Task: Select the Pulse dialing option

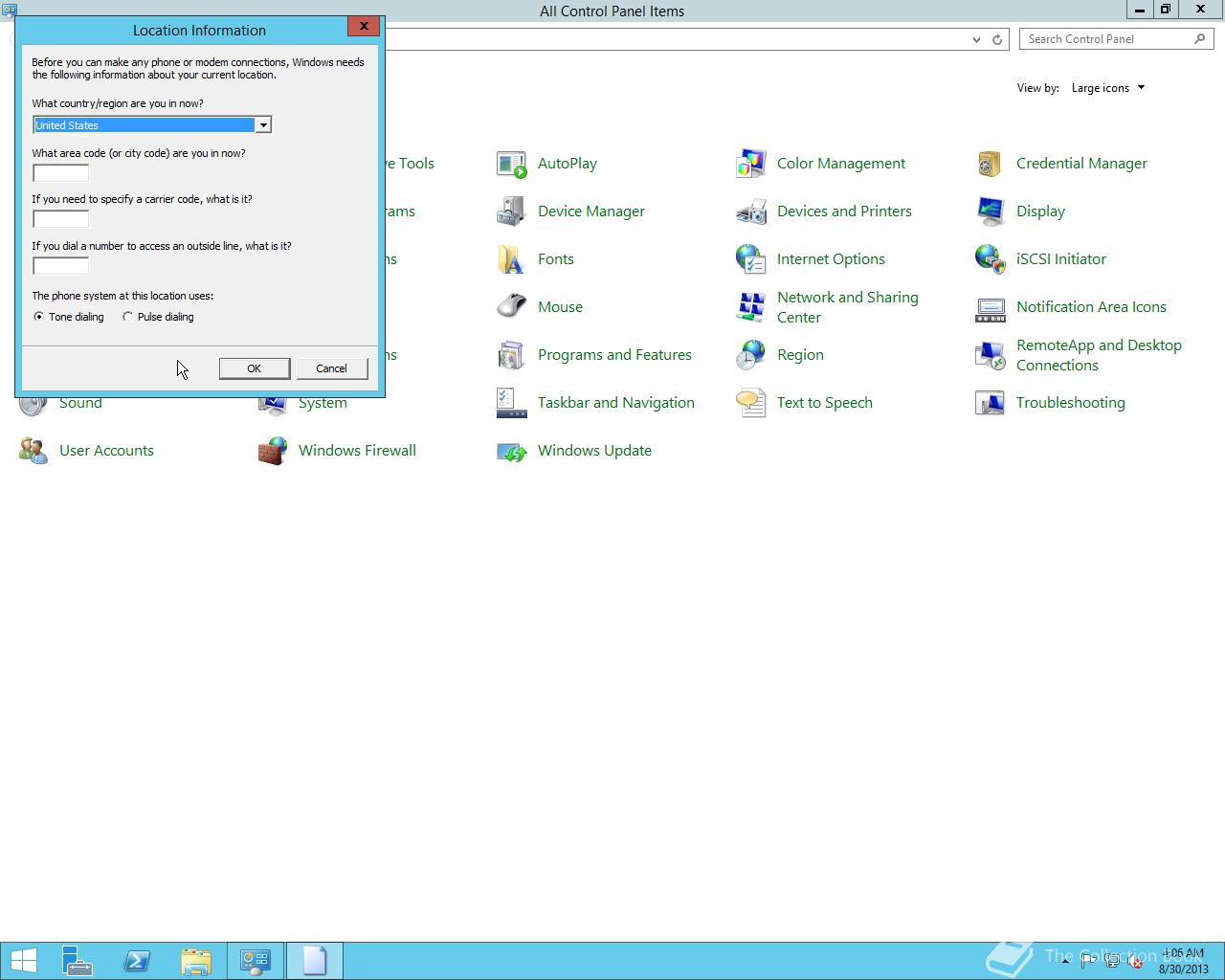Action: click(x=158, y=317)
